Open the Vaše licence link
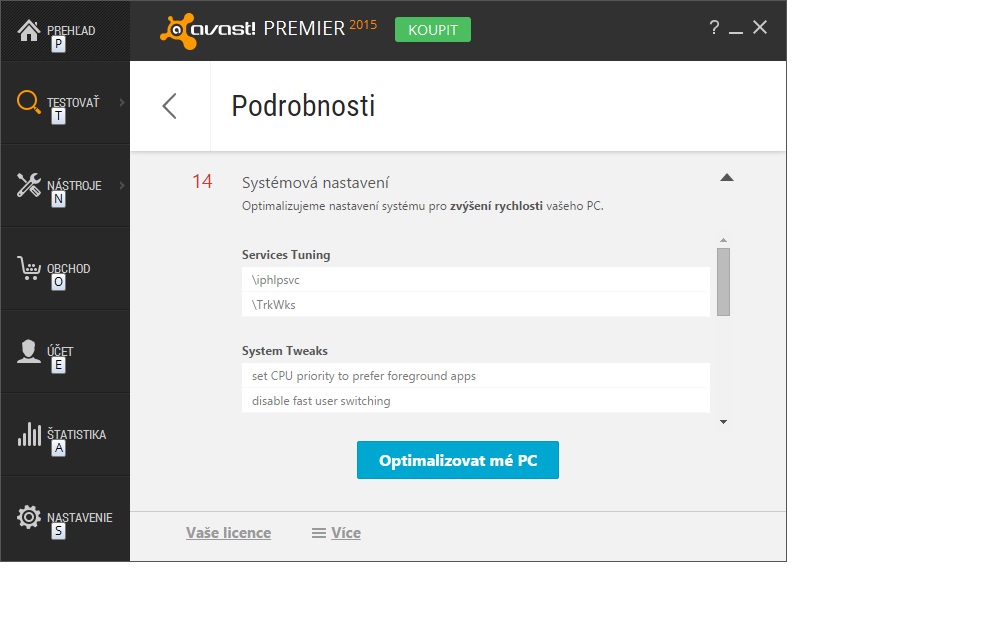This screenshot has height=630, width=1008. point(228,532)
